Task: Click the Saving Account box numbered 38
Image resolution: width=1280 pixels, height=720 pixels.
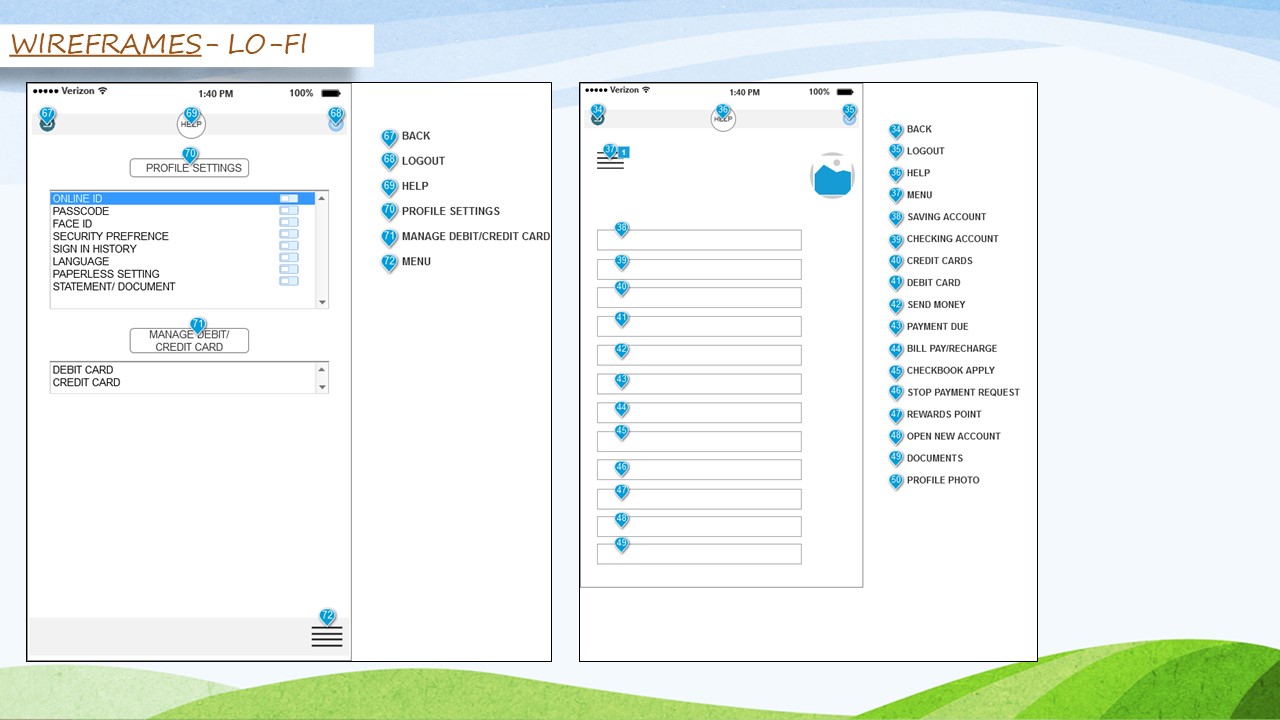Action: (x=699, y=240)
